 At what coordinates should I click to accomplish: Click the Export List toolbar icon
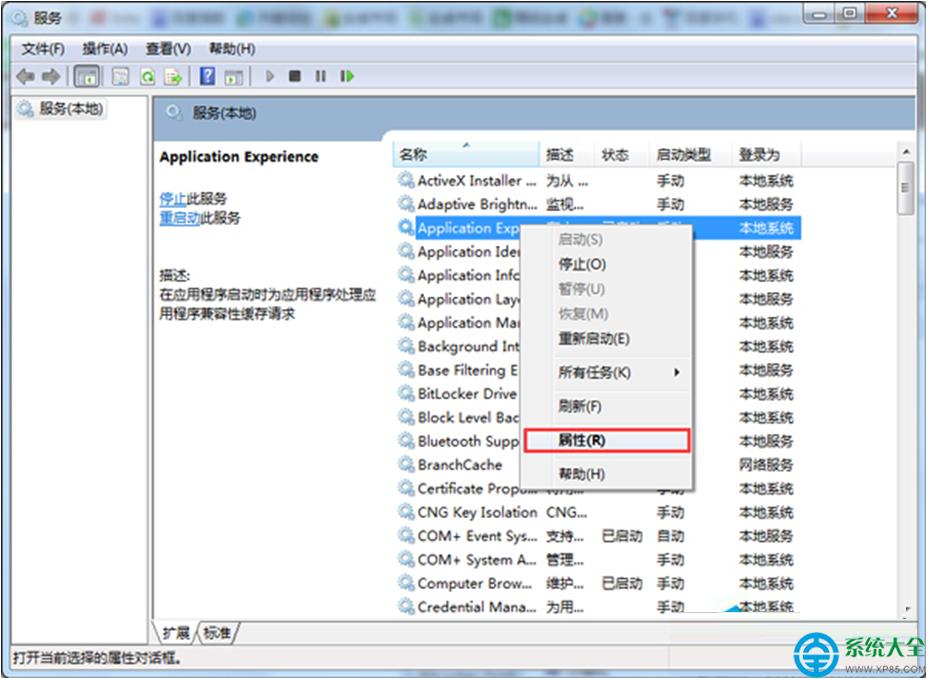click(173, 76)
